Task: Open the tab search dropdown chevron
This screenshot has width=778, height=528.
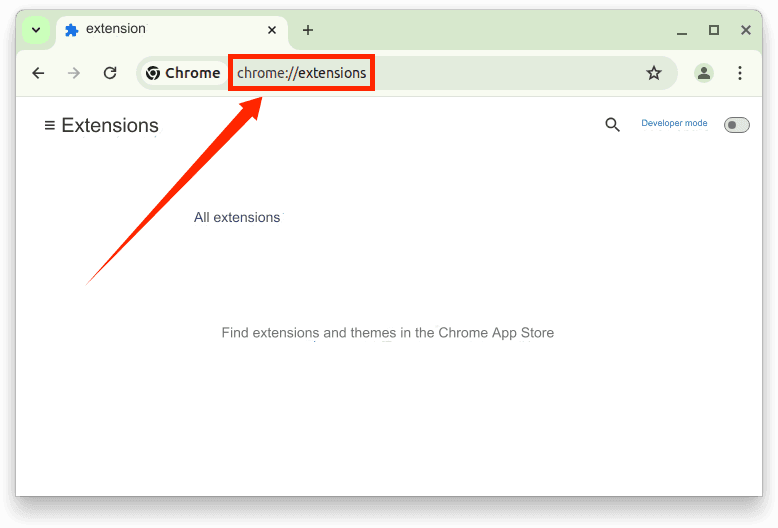Action: (36, 30)
